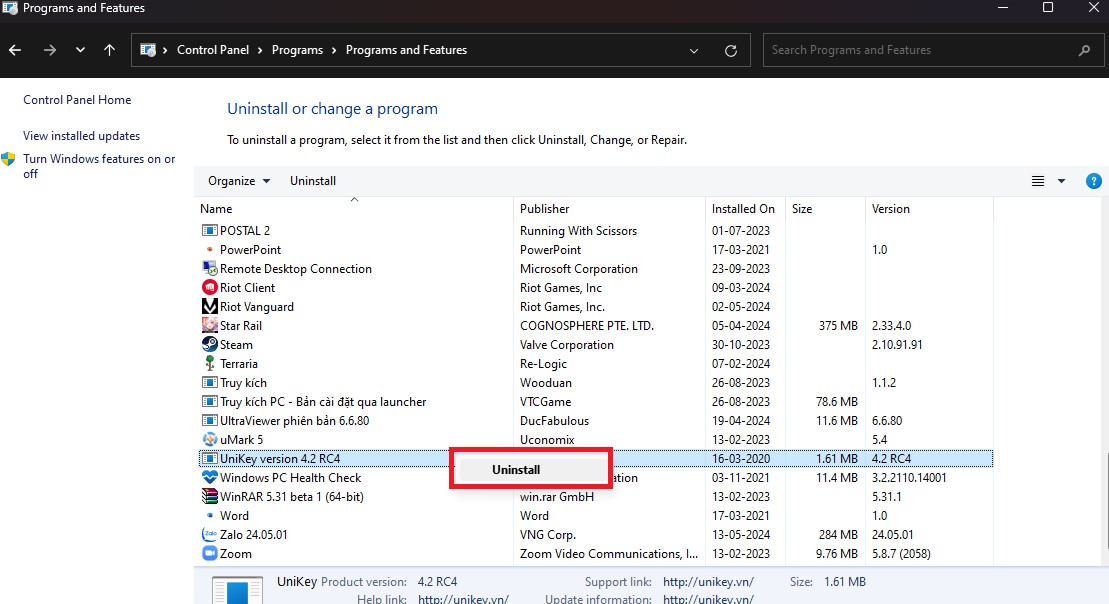Image resolution: width=1109 pixels, height=604 pixels.
Task: Open the recent locations chevron
Action: click(80, 50)
